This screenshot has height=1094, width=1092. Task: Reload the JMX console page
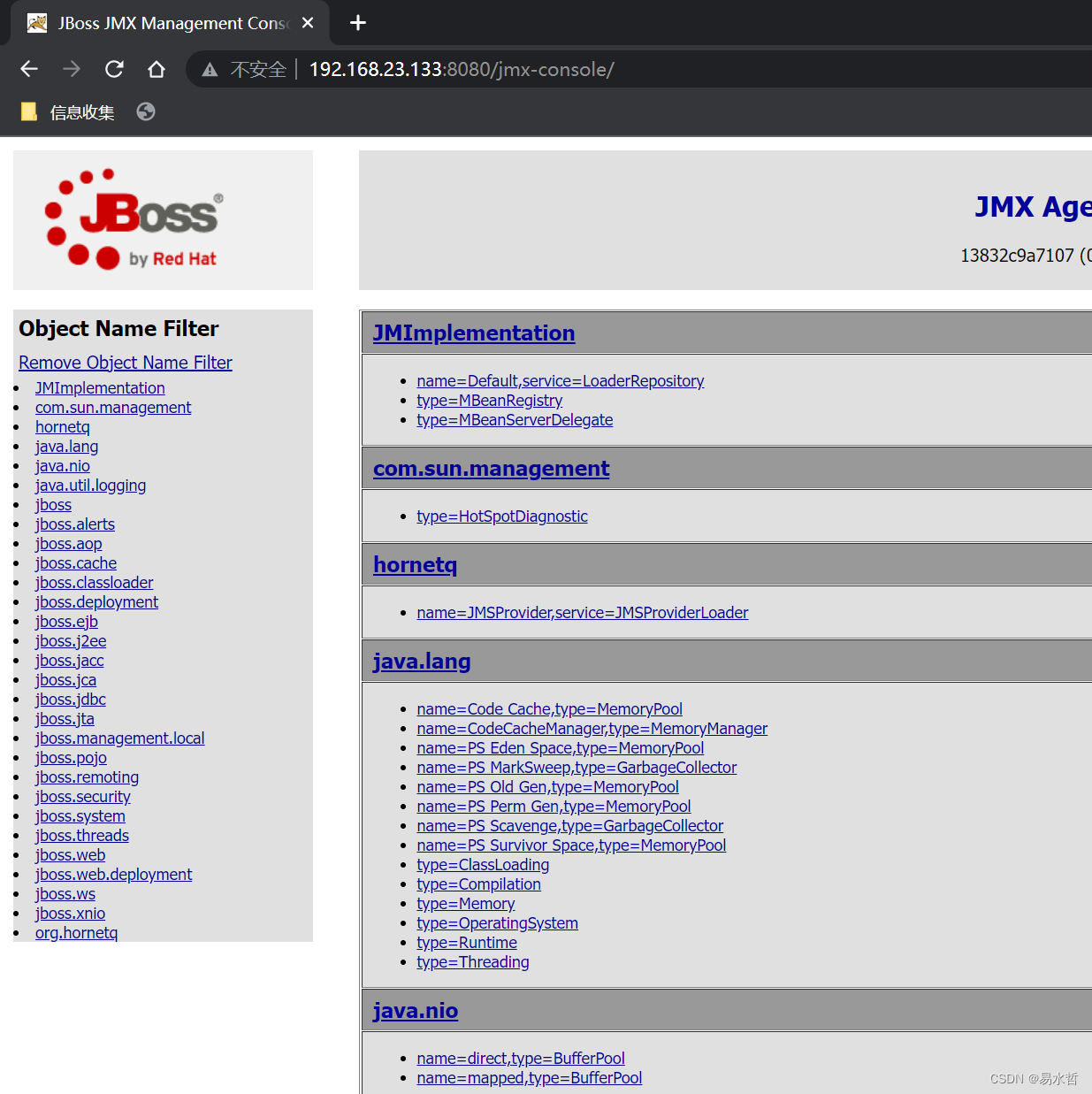point(114,69)
